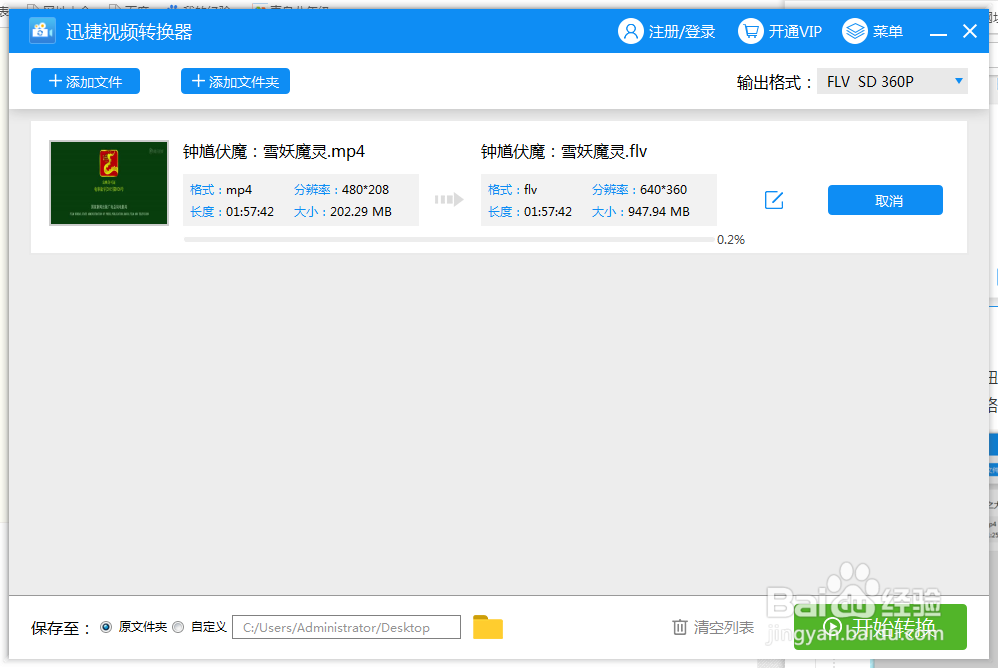Click the 添加文件夹 button
998x668 pixels.
pyautogui.click(x=235, y=81)
